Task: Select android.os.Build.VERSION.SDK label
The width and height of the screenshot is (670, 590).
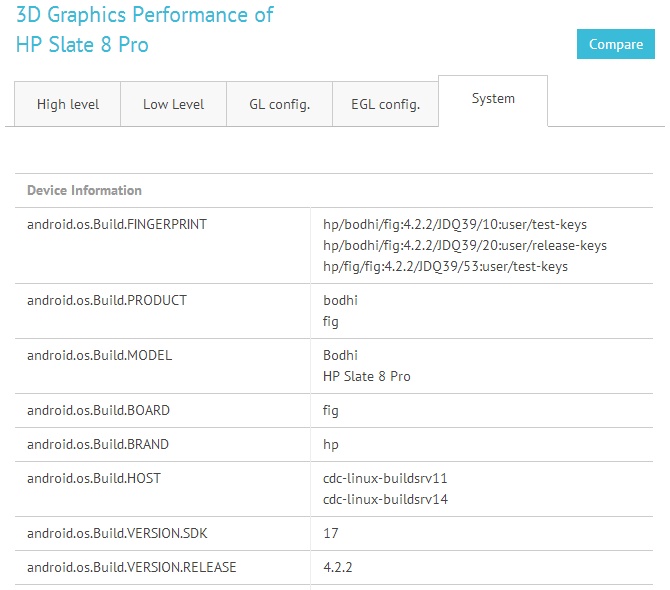Action: (117, 533)
